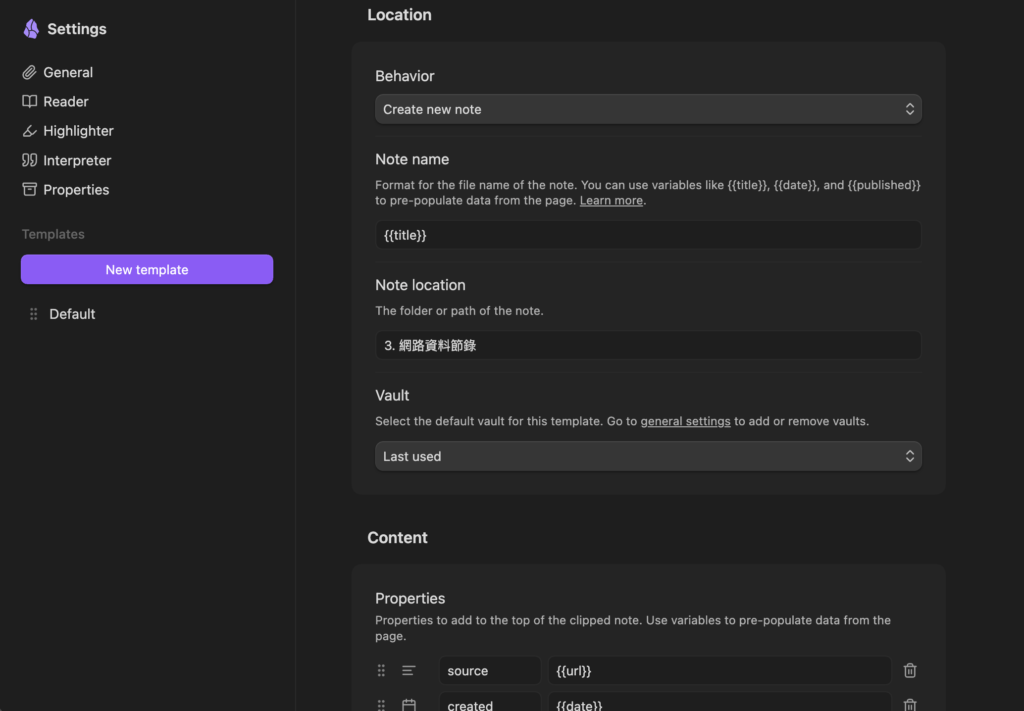1024x711 pixels.
Task: Click the text type icon for source property
Action: pyautogui.click(x=409, y=671)
